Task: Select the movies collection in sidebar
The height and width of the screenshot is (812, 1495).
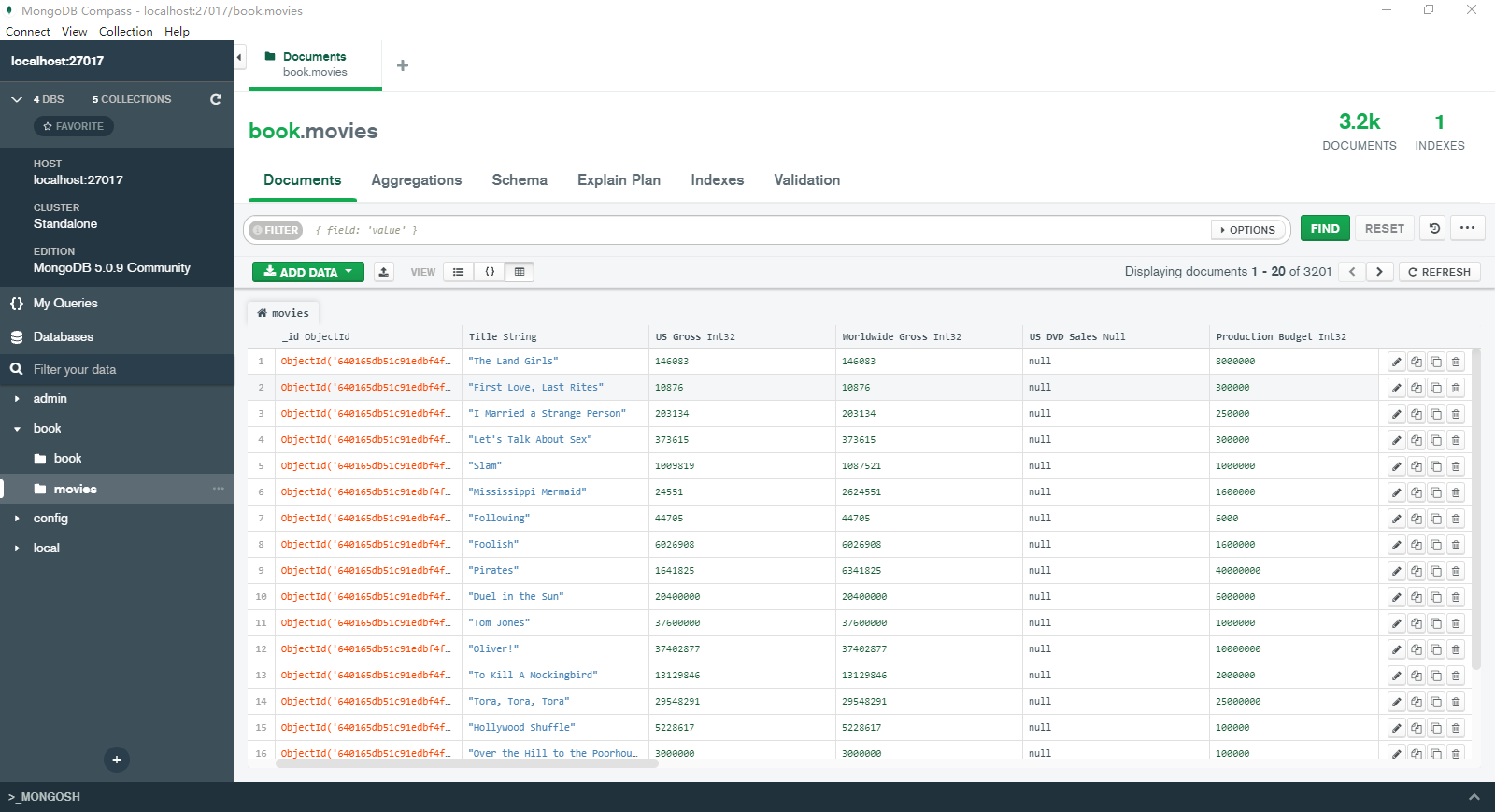Action: [x=117, y=489]
